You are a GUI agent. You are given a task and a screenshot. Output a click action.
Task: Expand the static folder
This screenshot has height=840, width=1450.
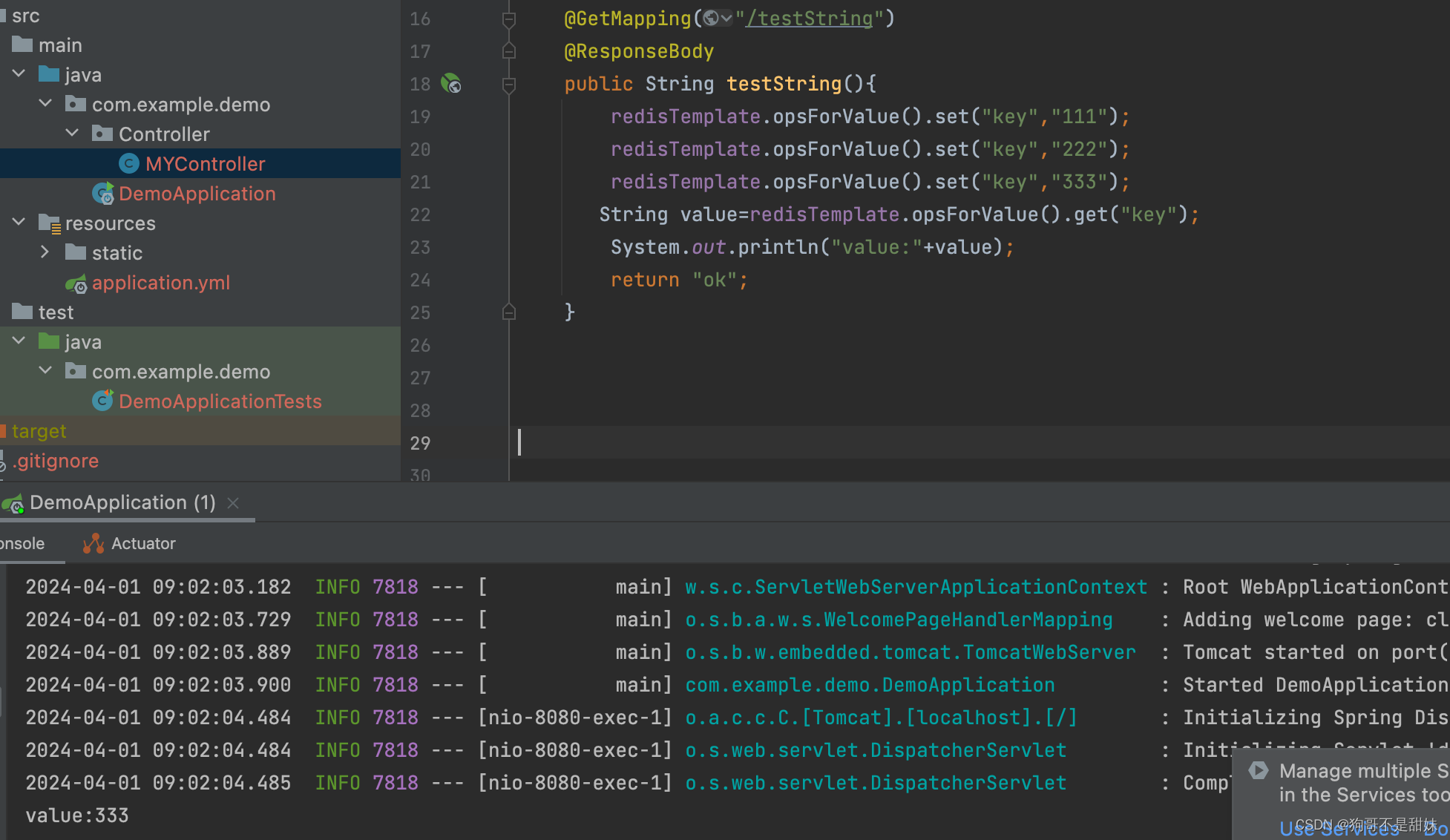pos(45,252)
